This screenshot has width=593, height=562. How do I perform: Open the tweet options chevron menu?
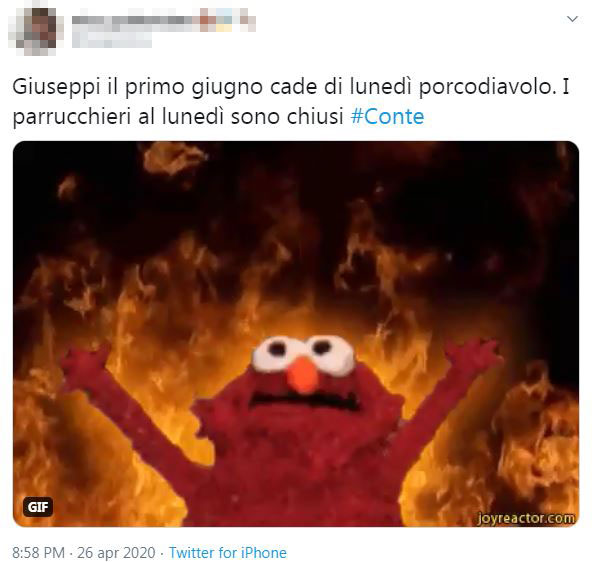point(573,19)
